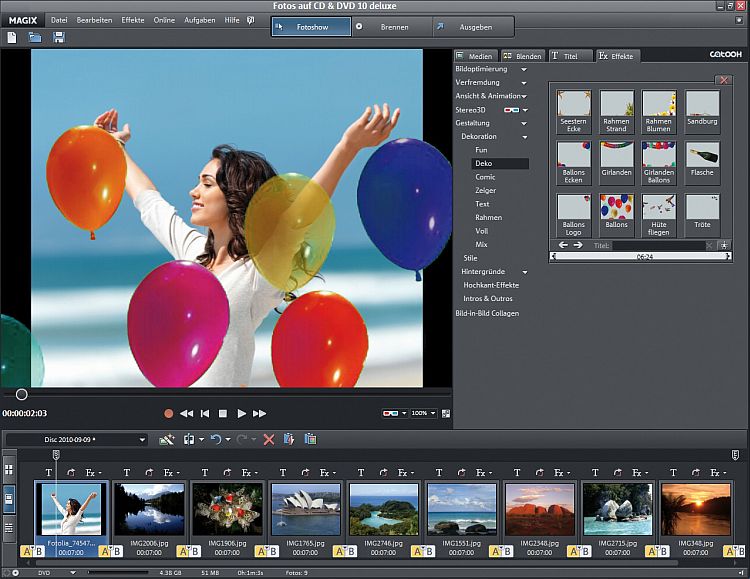Click the save project disk icon
The width and height of the screenshot is (750, 579).
tap(59, 37)
